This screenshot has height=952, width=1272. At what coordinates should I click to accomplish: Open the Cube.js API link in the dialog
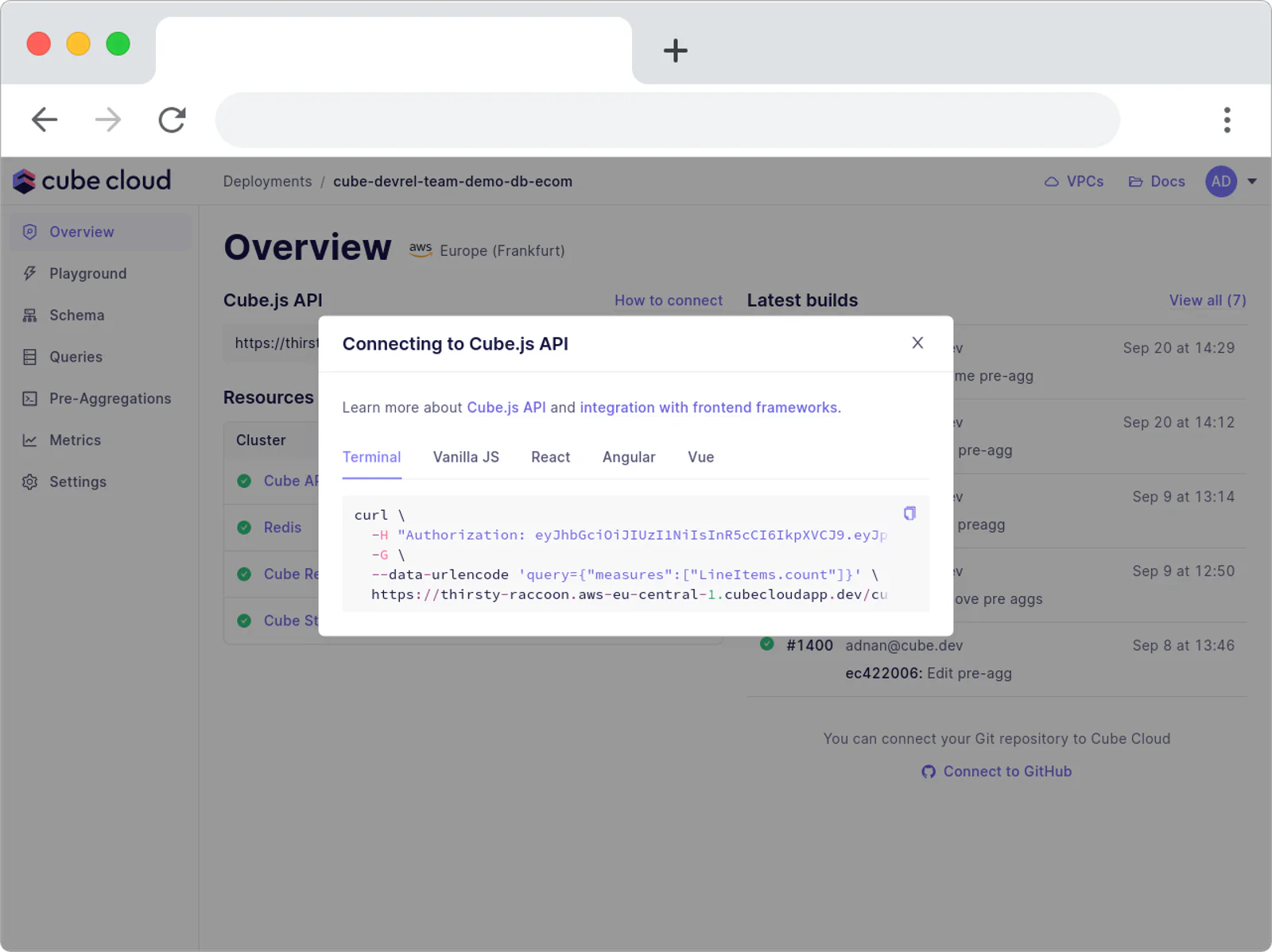coord(506,408)
